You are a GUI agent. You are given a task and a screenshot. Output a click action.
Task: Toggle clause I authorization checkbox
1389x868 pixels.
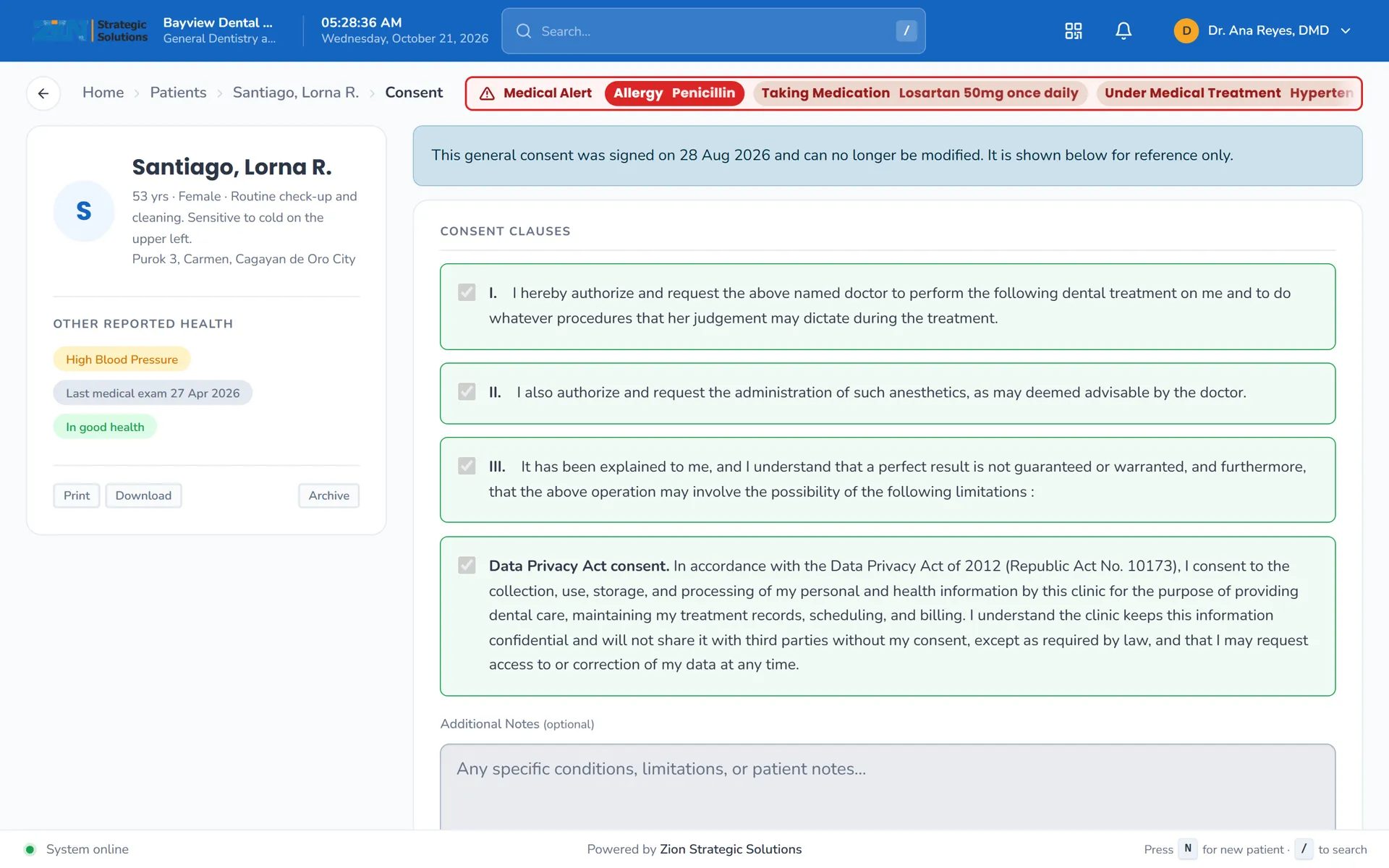click(467, 292)
